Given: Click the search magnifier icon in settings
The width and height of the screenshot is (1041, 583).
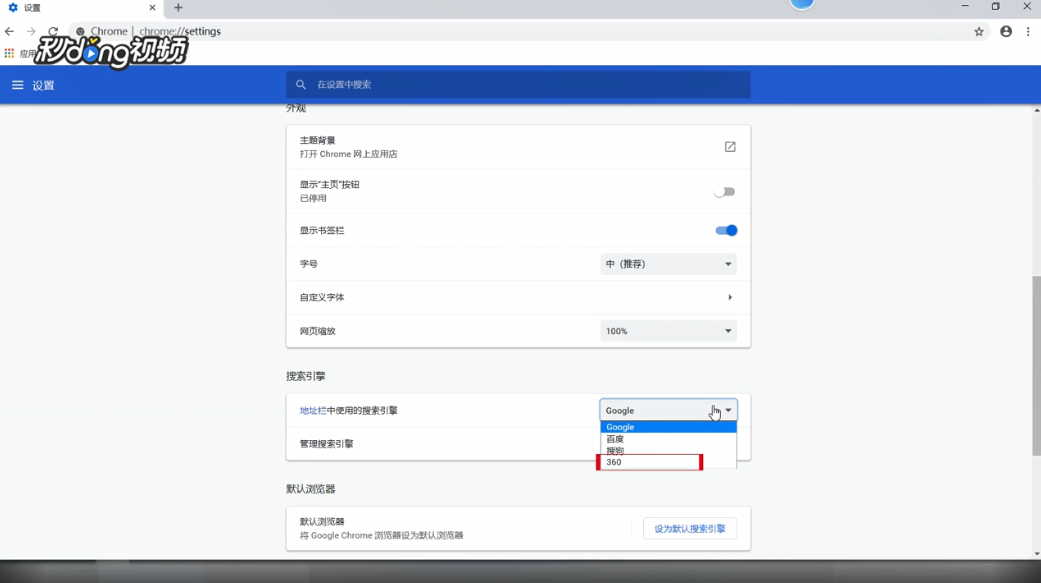Looking at the screenshot, I should [x=301, y=84].
